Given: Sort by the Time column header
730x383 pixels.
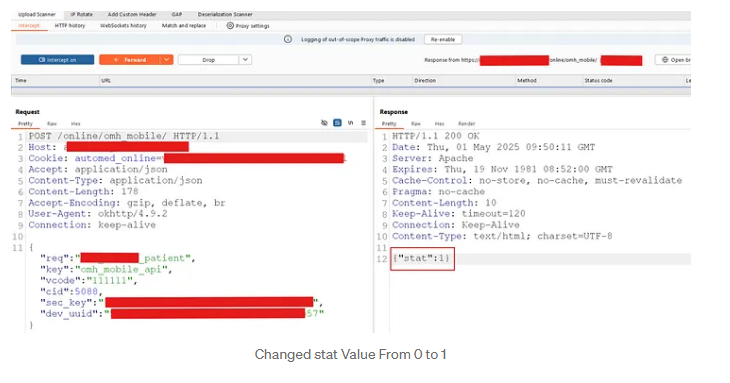Looking at the screenshot, I should (21, 81).
